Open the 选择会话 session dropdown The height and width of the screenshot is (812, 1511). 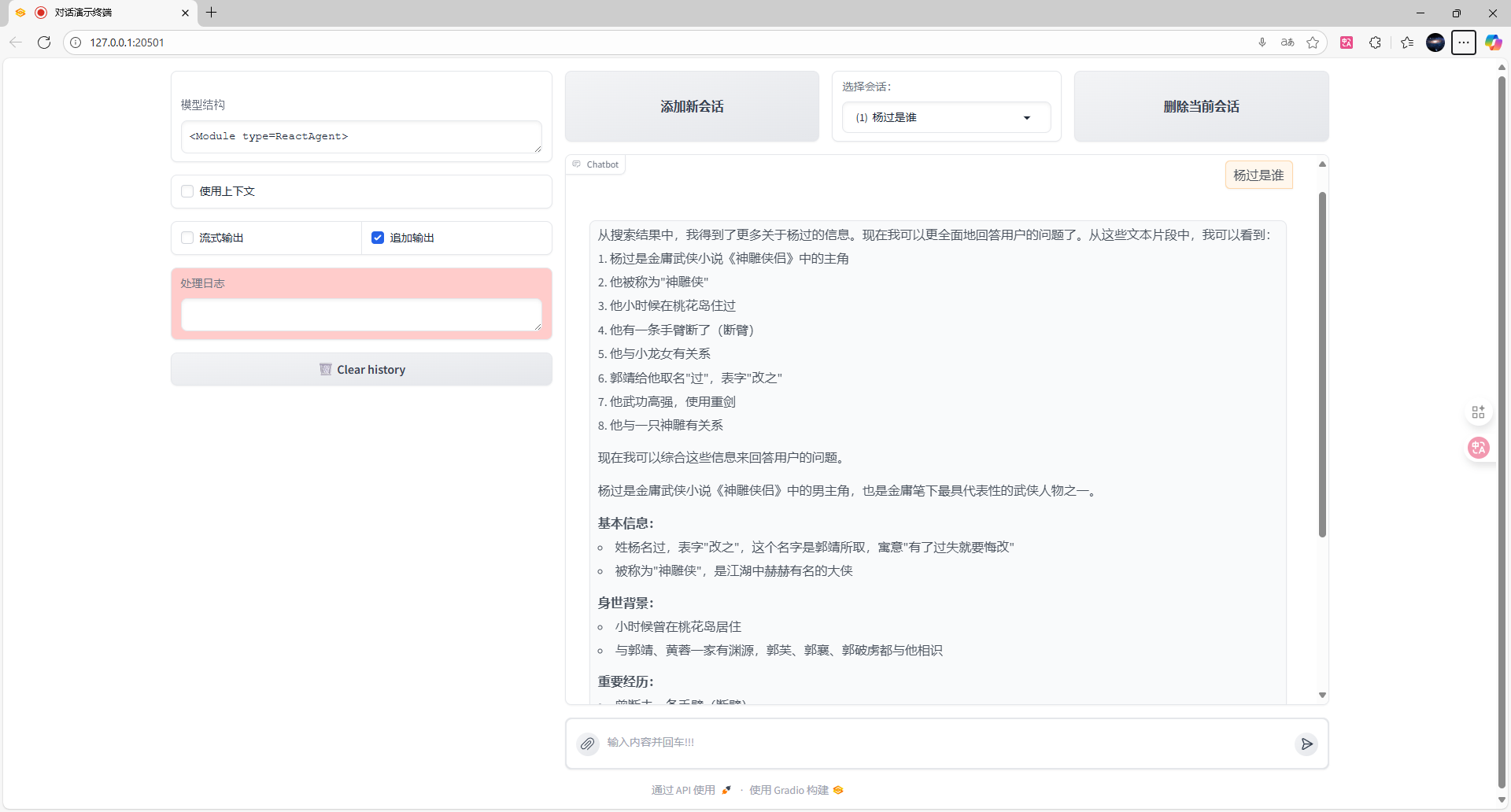(946, 117)
